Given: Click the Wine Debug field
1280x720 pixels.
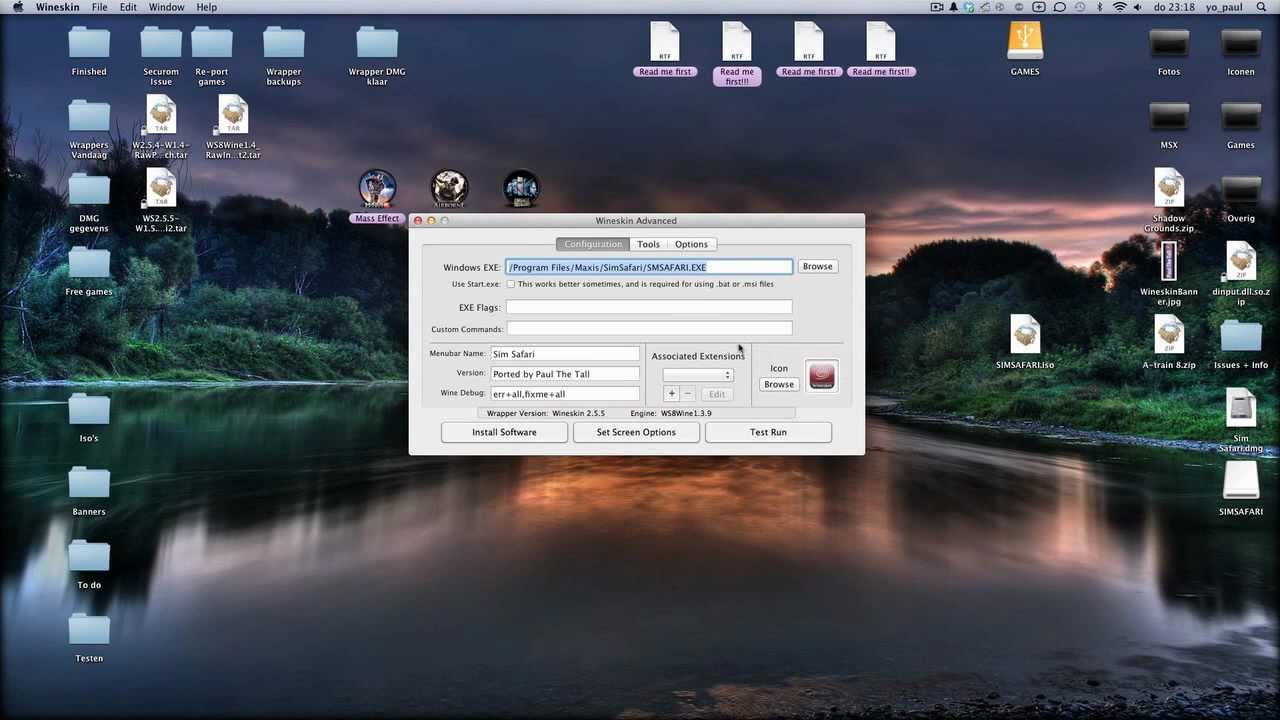Looking at the screenshot, I should pos(565,394).
